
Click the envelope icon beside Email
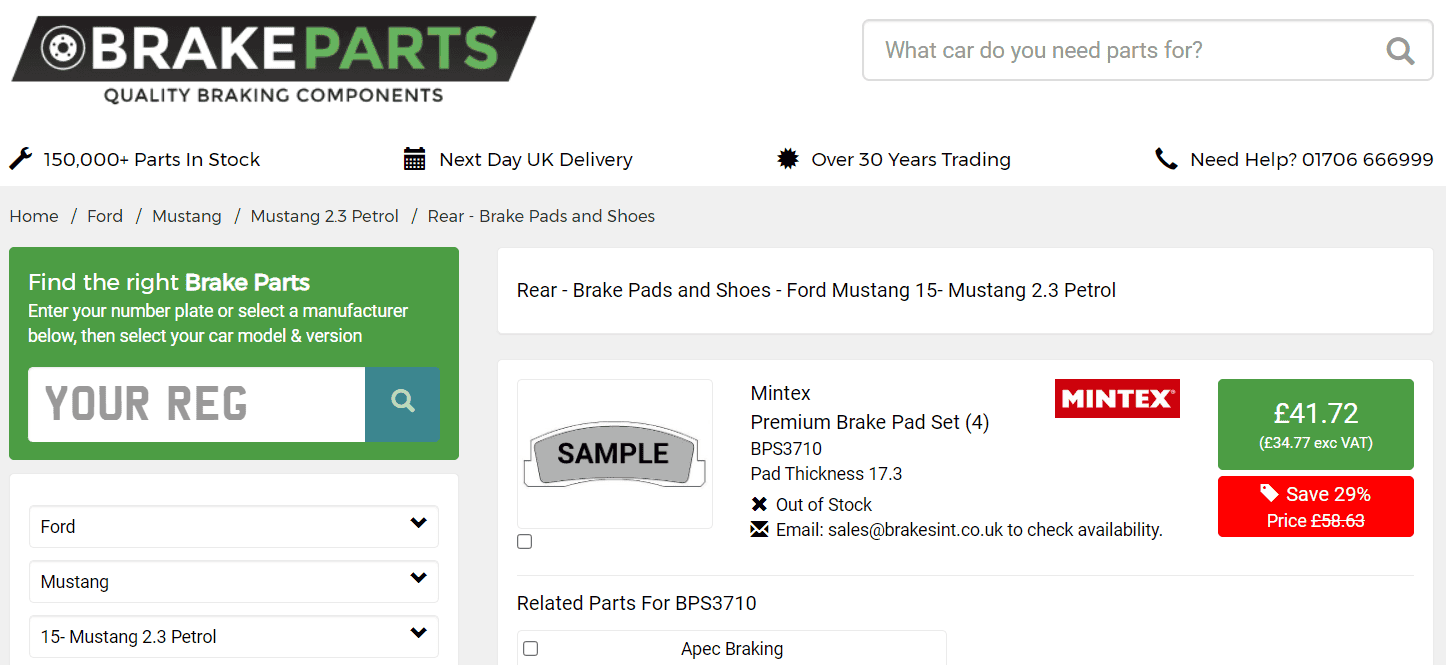[x=759, y=529]
